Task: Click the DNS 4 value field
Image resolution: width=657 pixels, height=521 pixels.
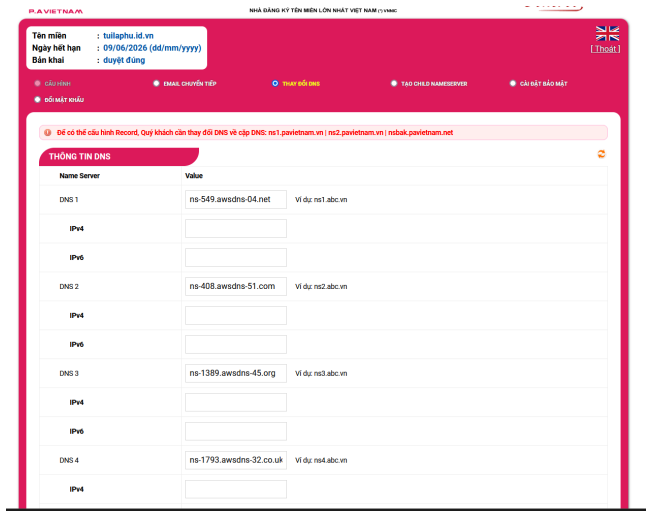Action: point(236,460)
